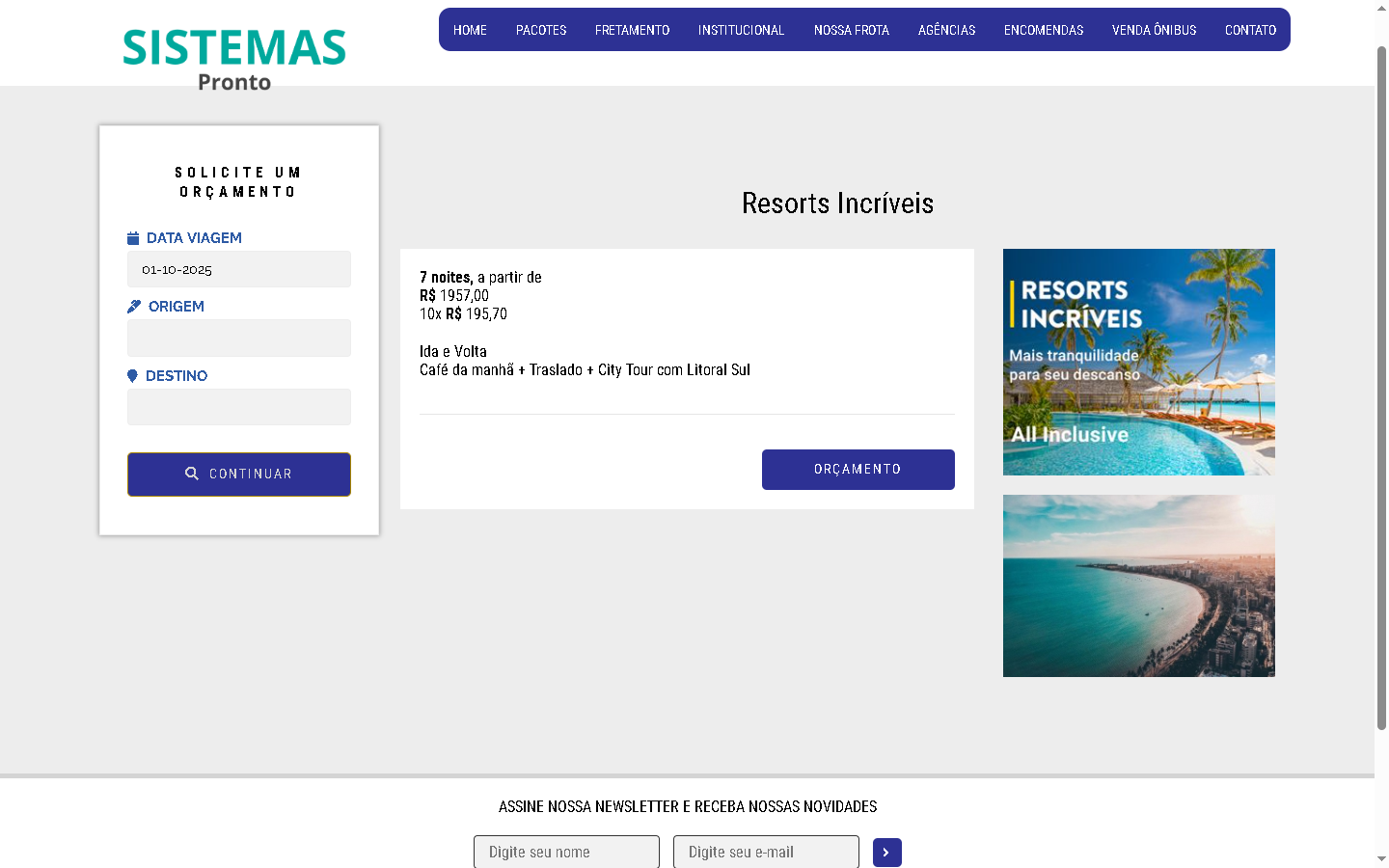Open the Fretamento page

coord(632,30)
